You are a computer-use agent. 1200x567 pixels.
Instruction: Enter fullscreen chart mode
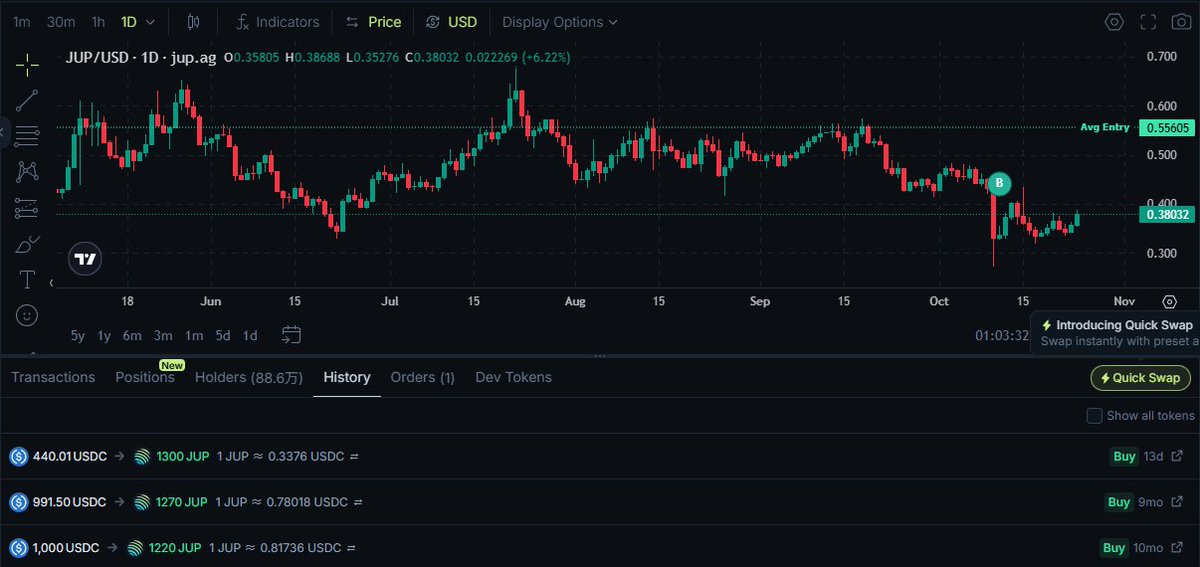pos(1149,21)
